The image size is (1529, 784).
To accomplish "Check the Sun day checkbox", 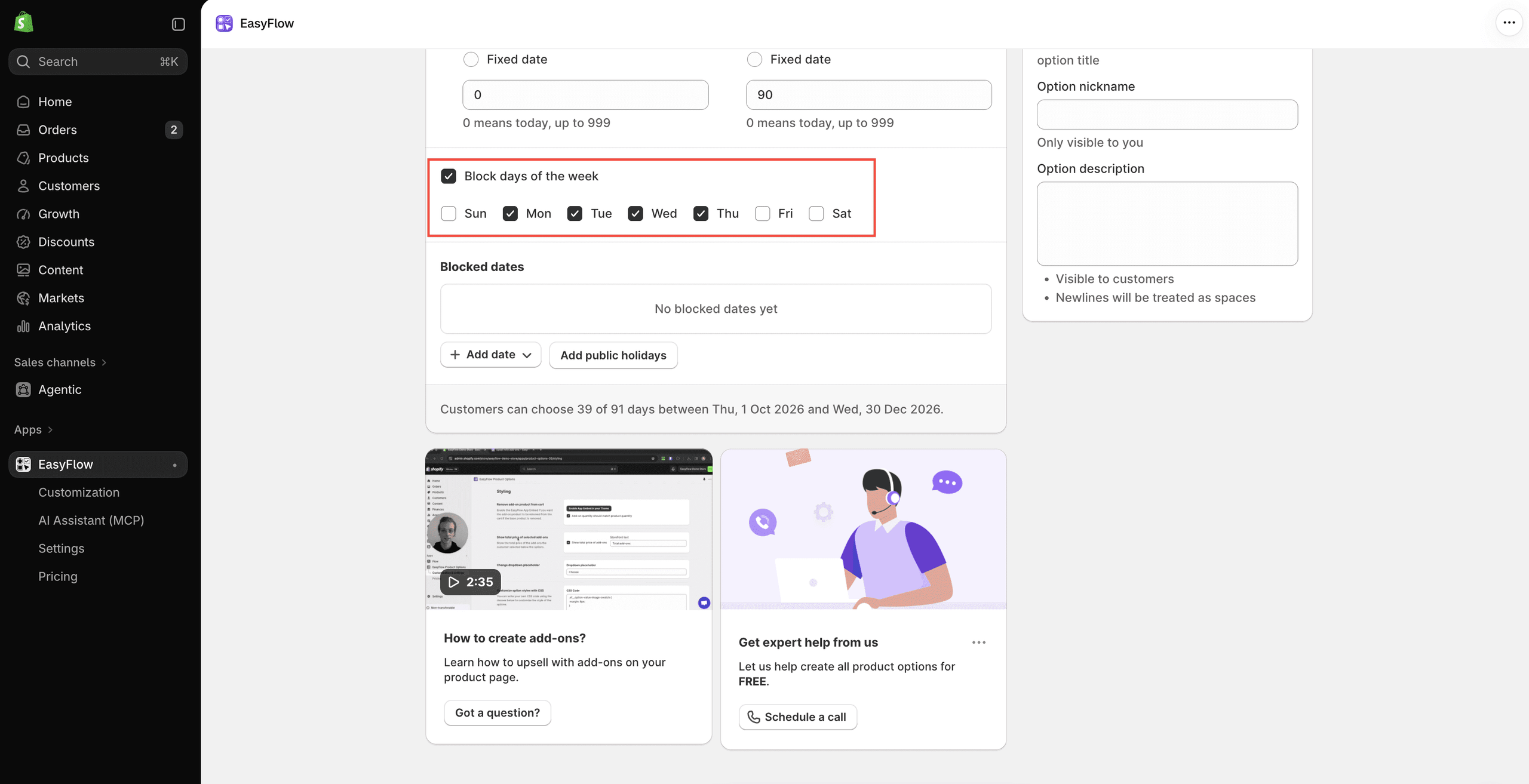I will [449, 214].
